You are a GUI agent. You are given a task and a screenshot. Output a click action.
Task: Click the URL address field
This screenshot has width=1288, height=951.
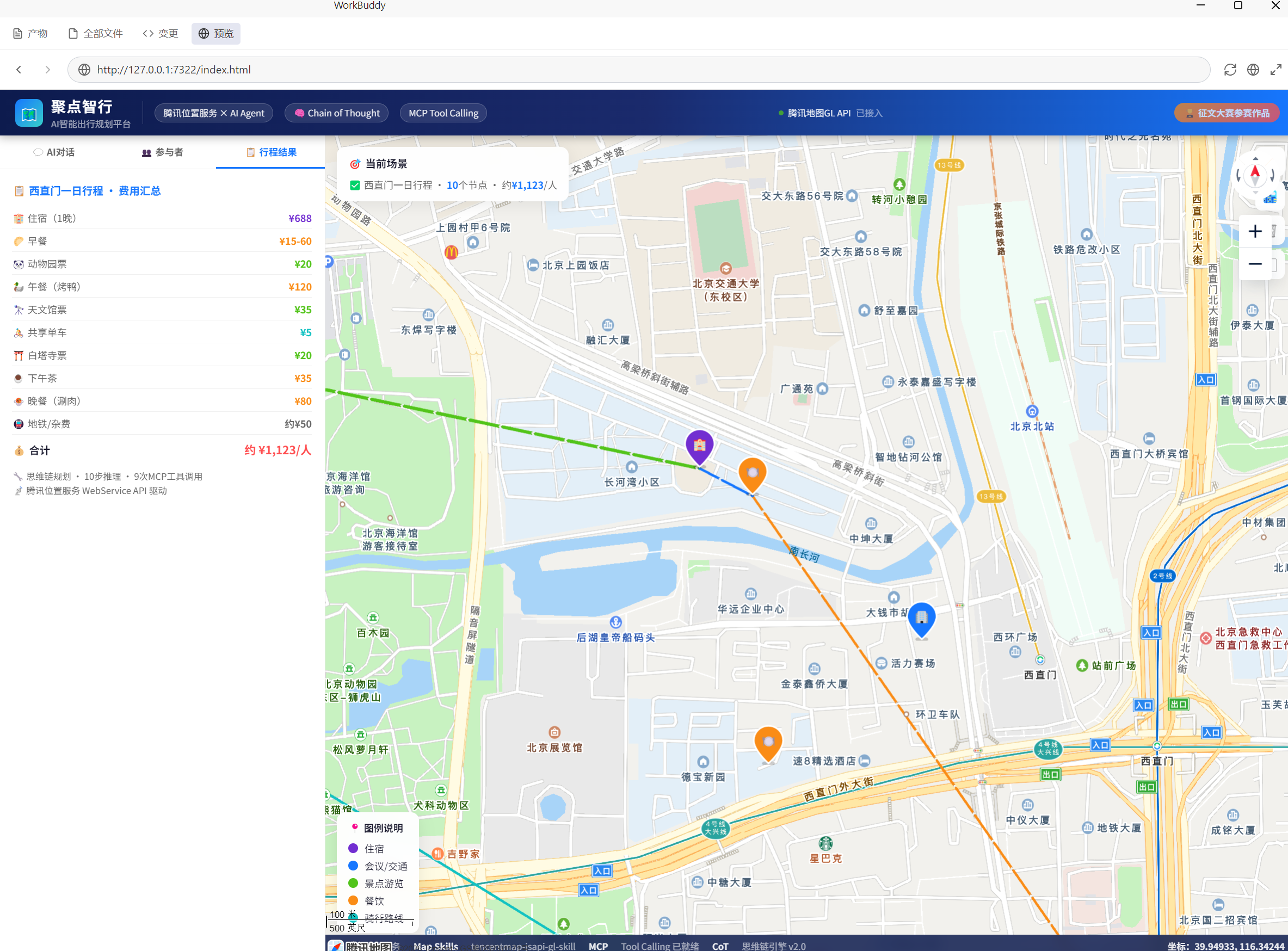[x=633, y=70]
